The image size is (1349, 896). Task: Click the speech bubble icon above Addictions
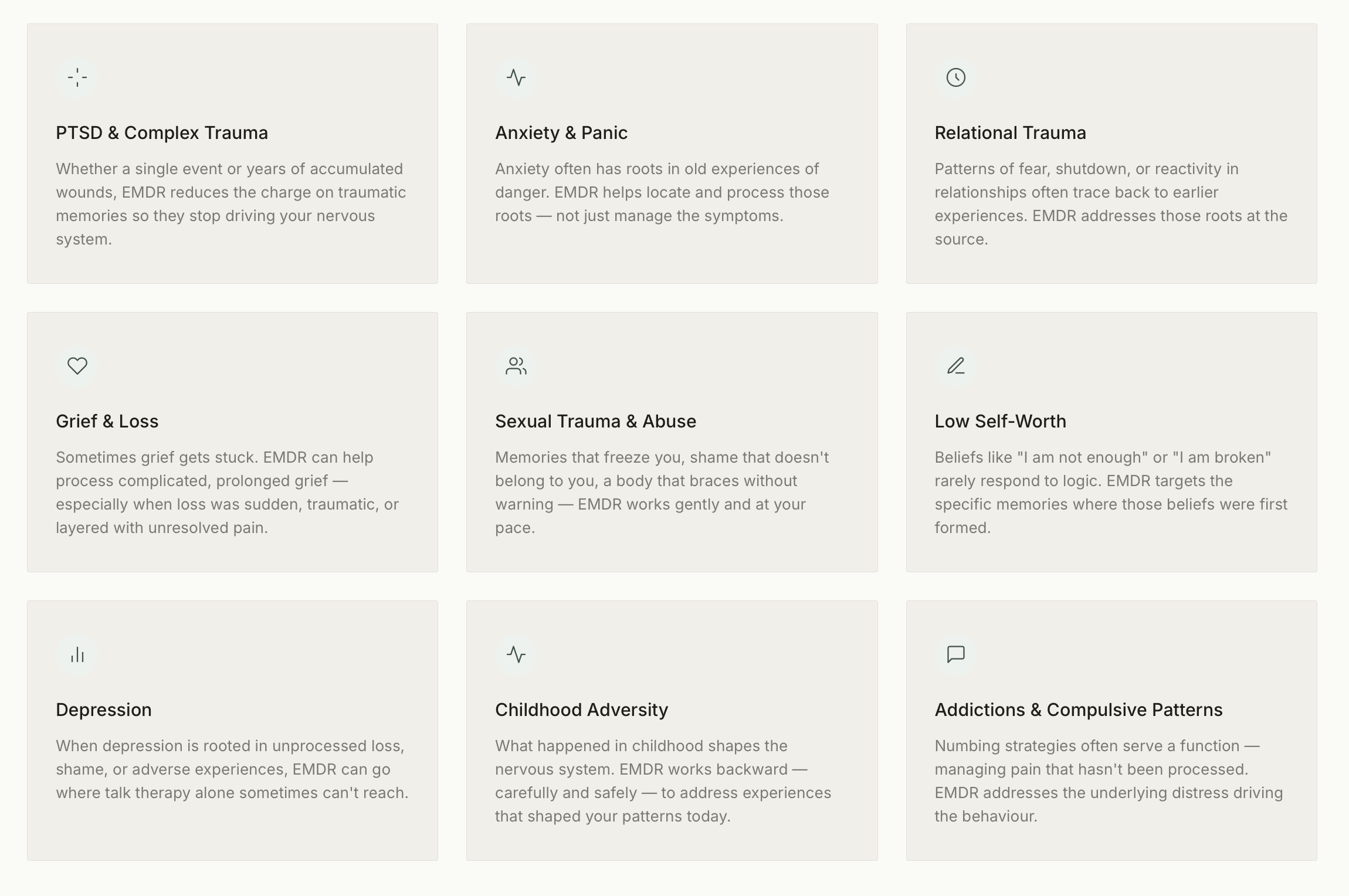click(955, 654)
